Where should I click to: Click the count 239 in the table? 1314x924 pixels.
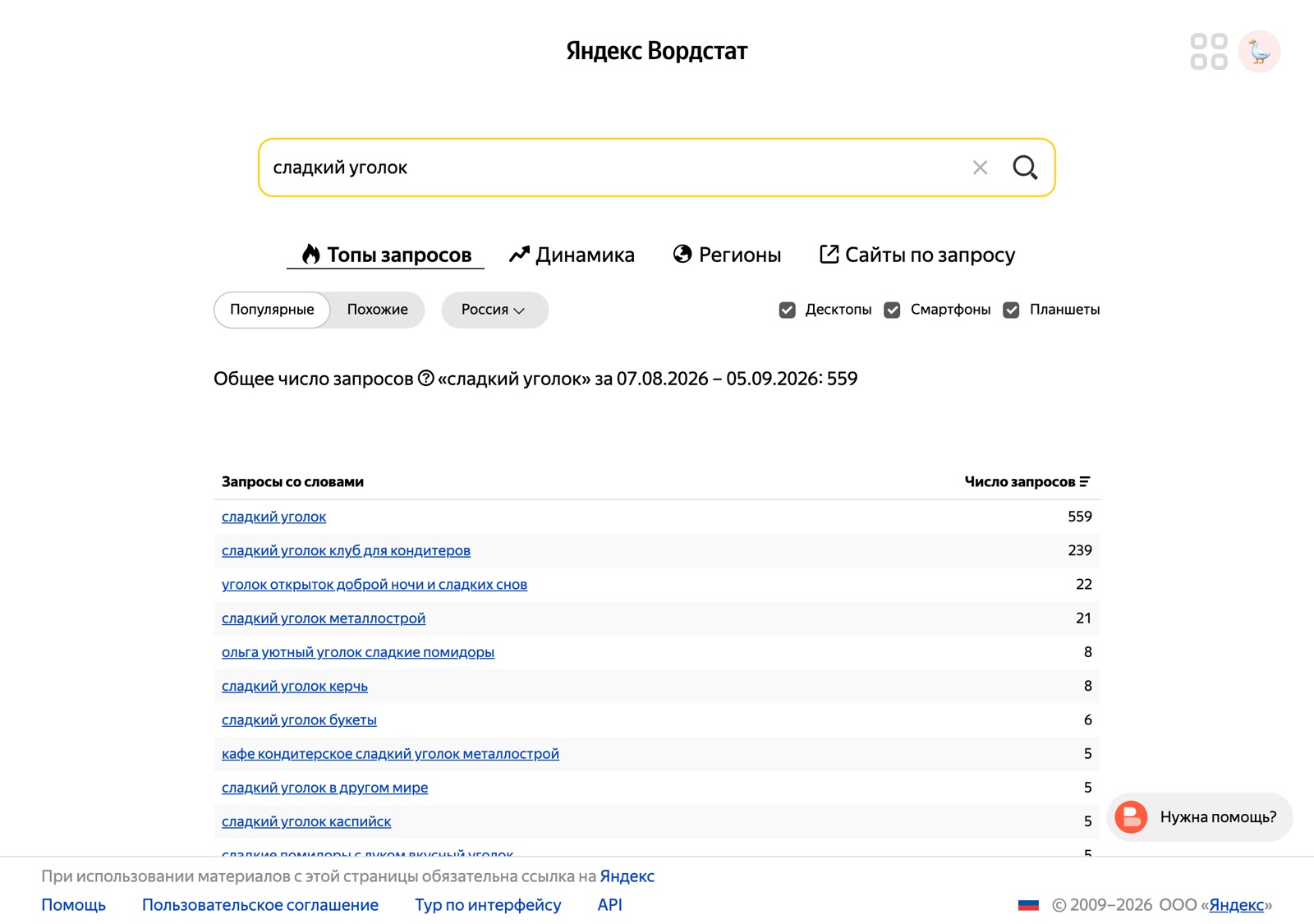(x=1080, y=550)
